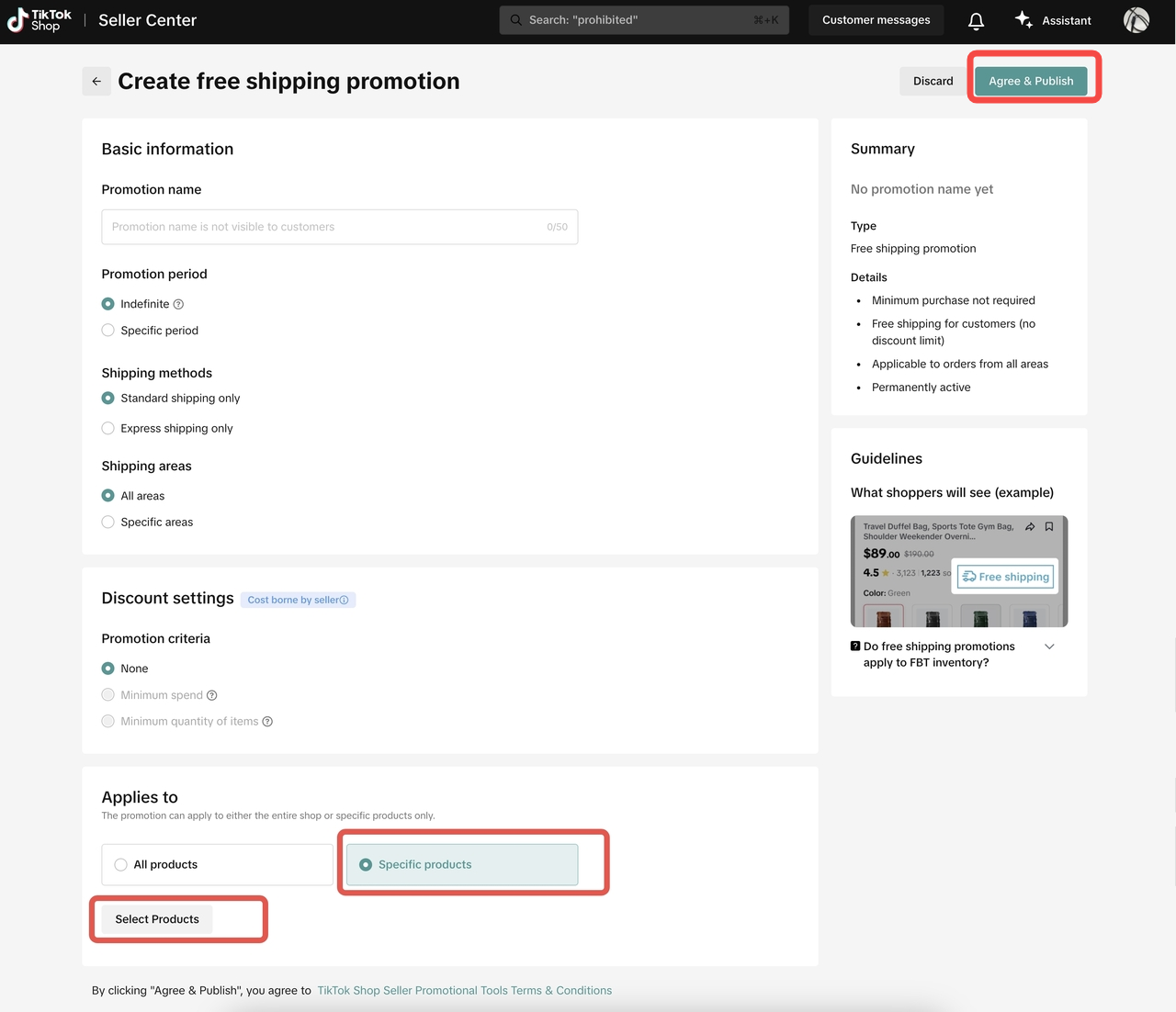Image resolution: width=1176 pixels, height=1012 pixels.
Task: Expand the FBT inventory question
Action: pos(1049,647)
